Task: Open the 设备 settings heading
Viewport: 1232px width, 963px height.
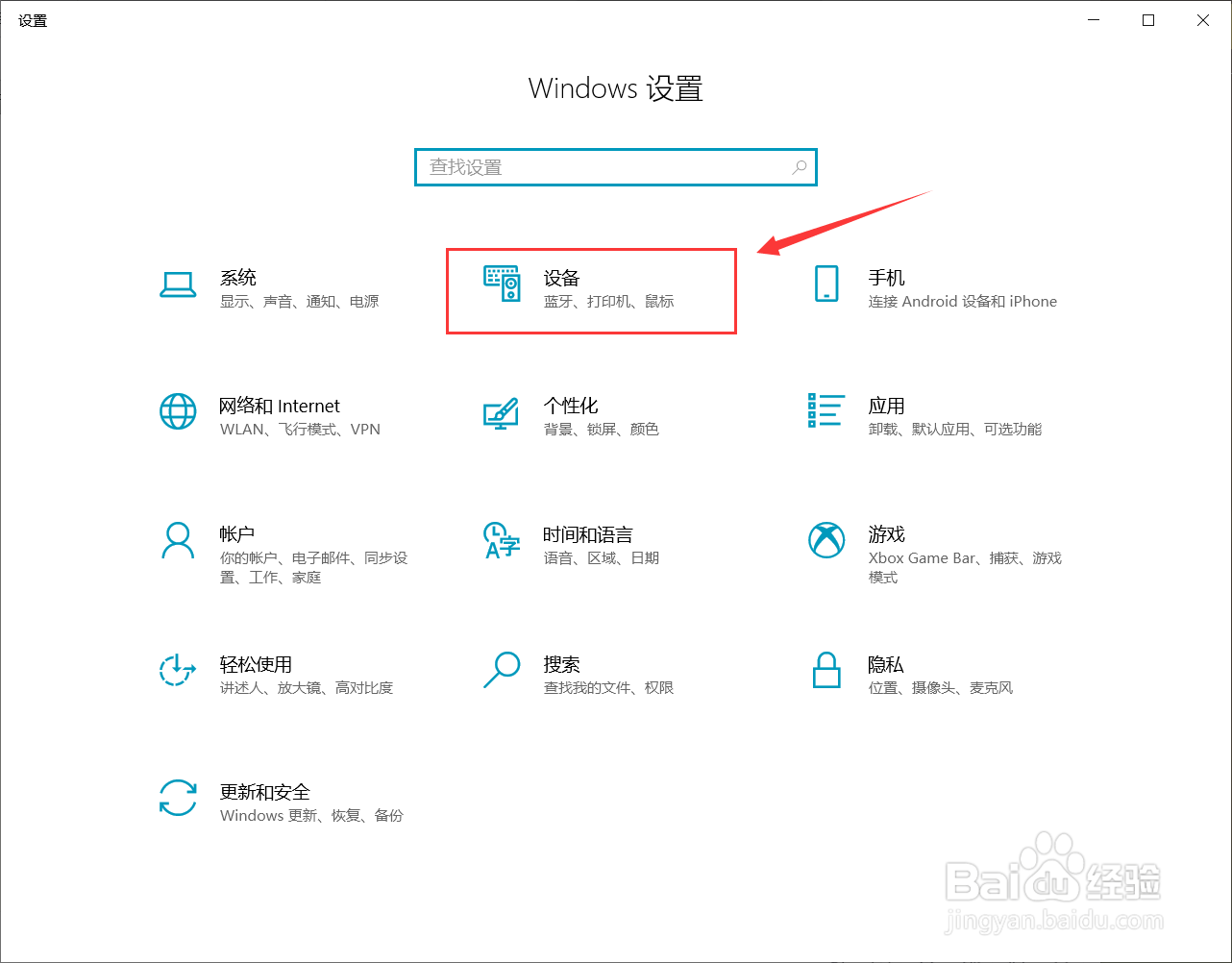Action: (x=562, y=278)
